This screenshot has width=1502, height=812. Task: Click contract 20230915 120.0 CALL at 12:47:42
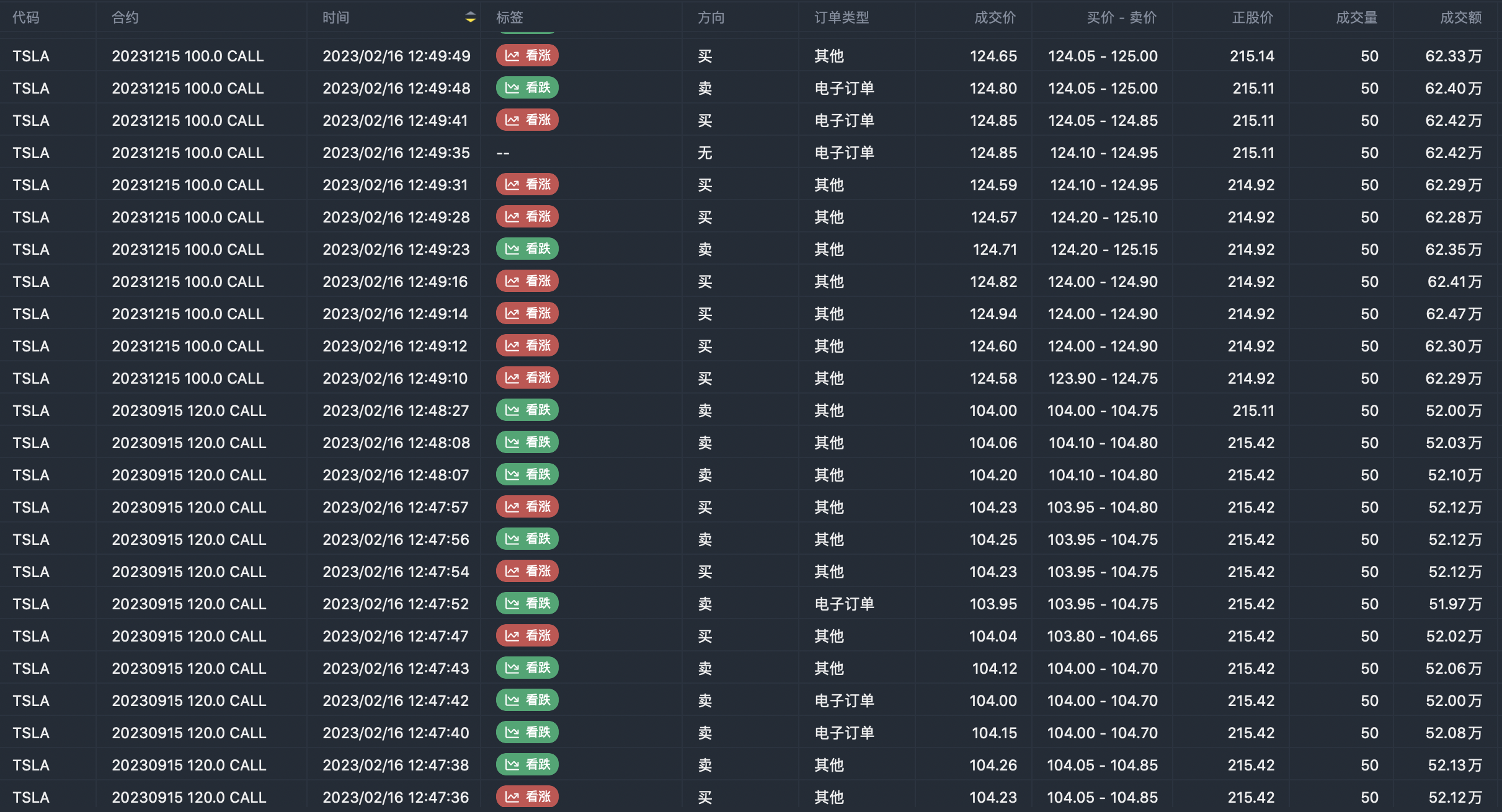click(x=189, y=700)
